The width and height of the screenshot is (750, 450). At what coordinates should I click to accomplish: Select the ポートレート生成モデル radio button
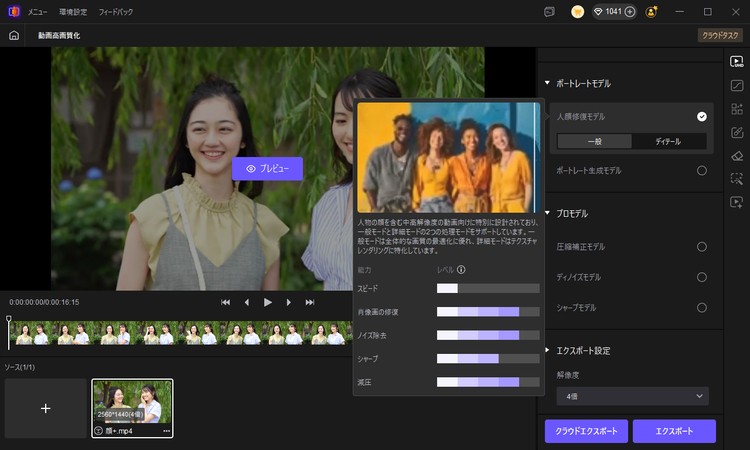click(x=702, y=171)
